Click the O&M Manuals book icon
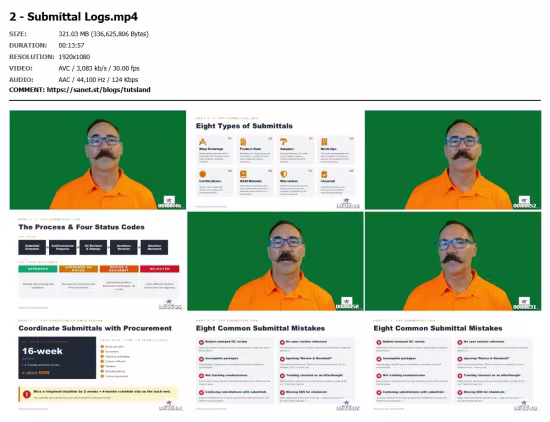This screenshot has height=422, width=550. (243, 174)
